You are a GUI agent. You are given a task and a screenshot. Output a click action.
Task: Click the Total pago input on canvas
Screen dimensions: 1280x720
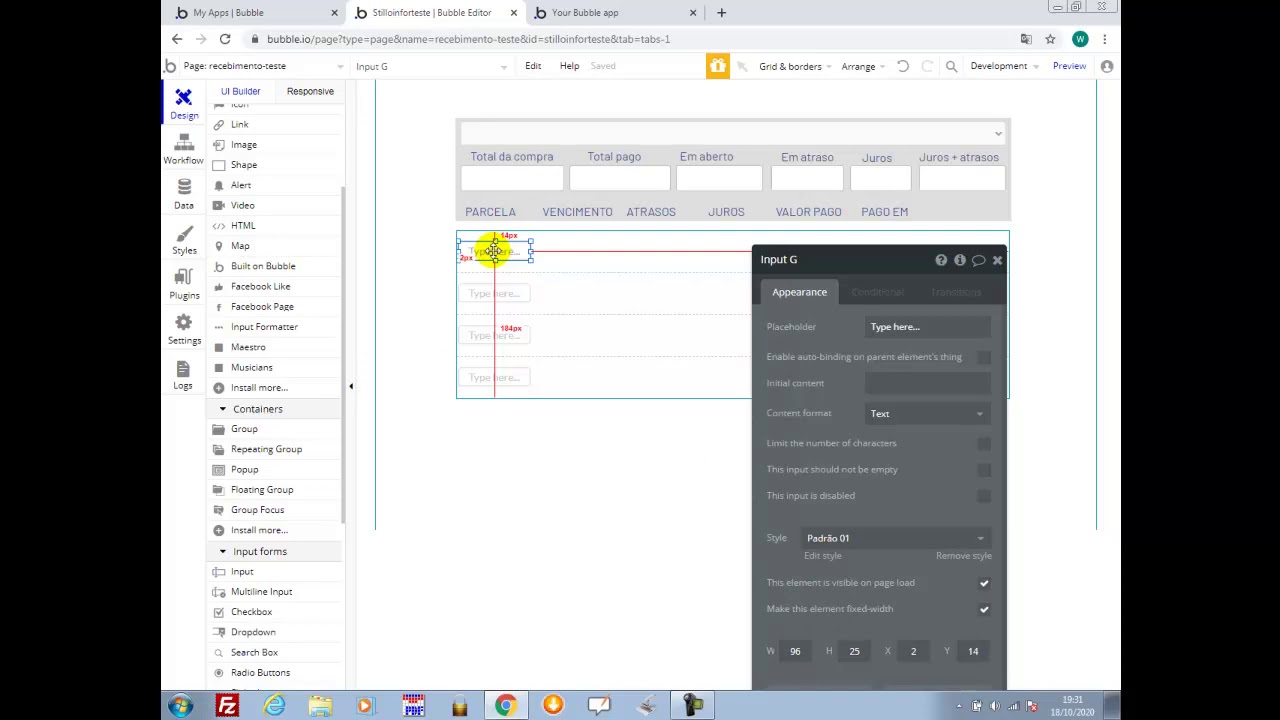619,178
